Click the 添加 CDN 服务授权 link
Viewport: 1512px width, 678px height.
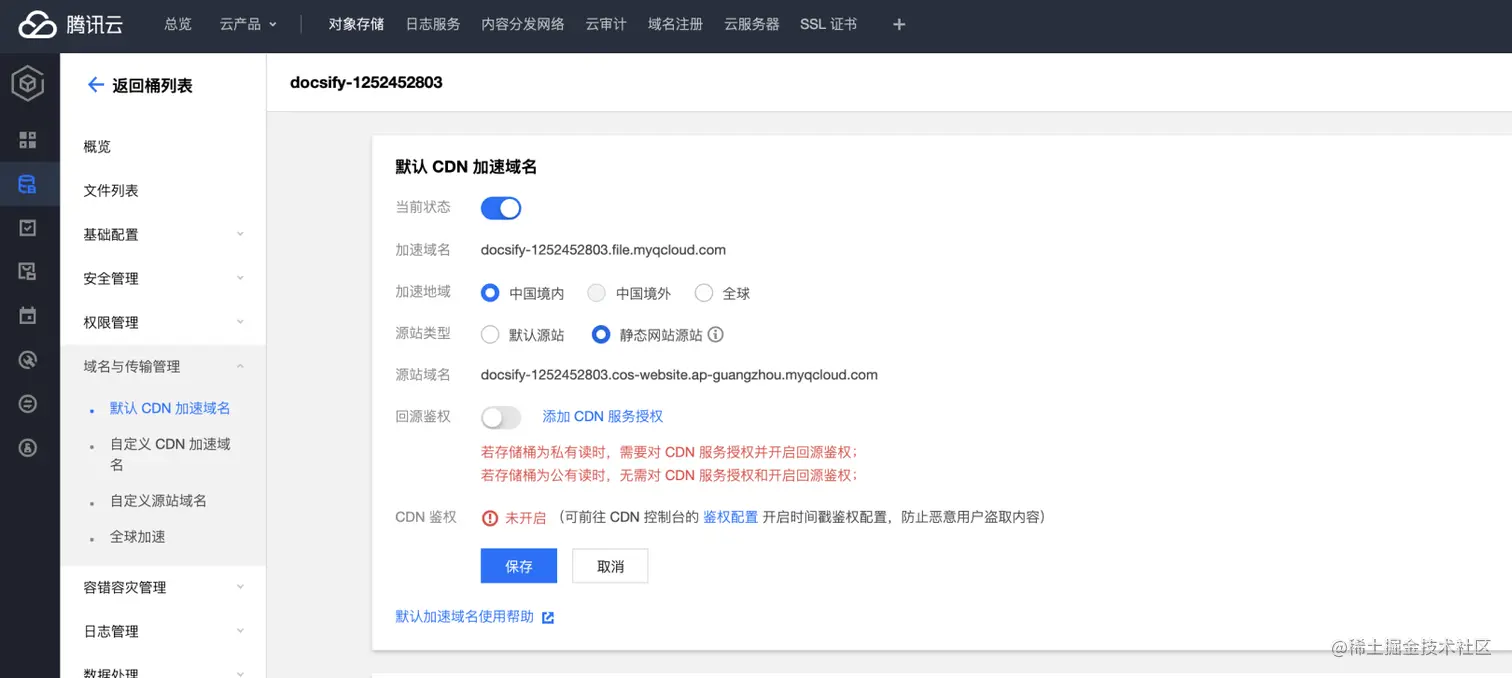[x=603, y=416]
